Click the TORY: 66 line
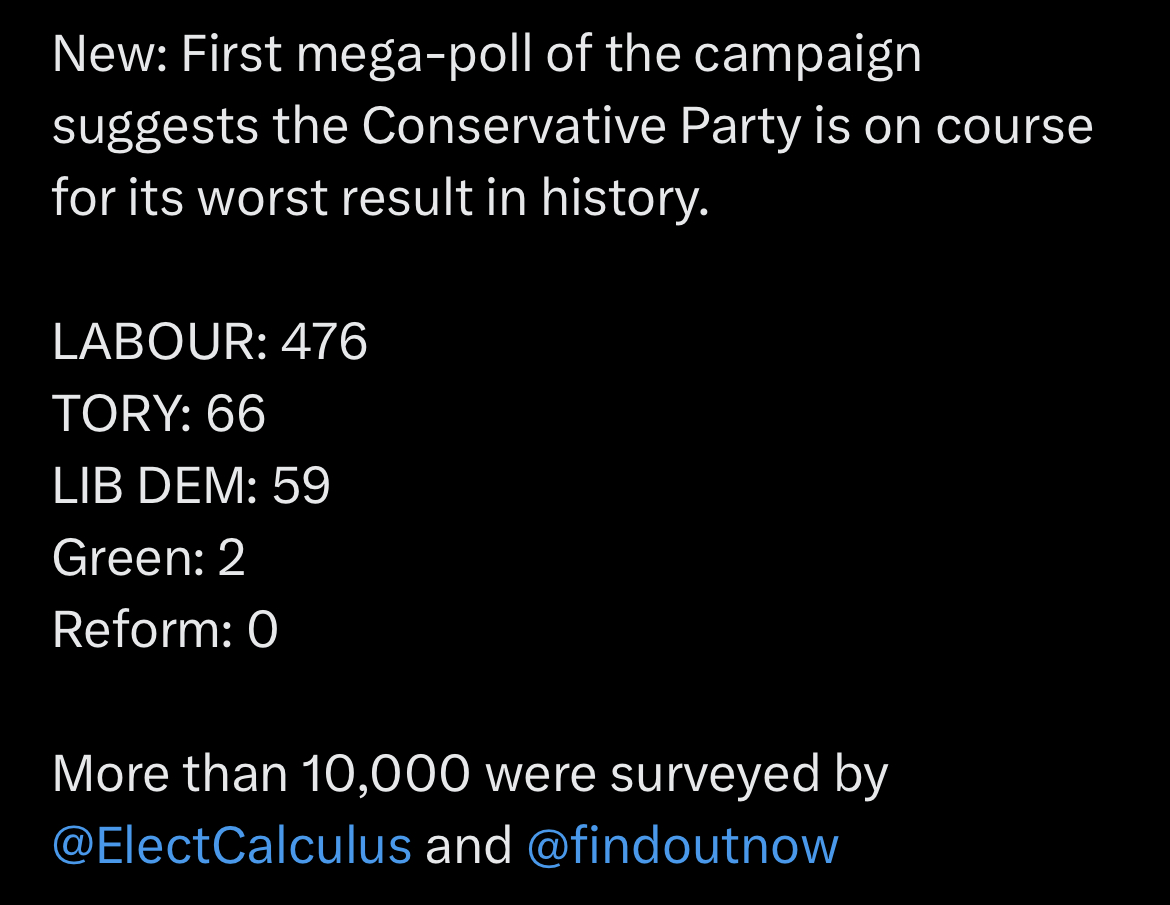The height and width of the screenshot is (905, 1170). click(159, 413)
